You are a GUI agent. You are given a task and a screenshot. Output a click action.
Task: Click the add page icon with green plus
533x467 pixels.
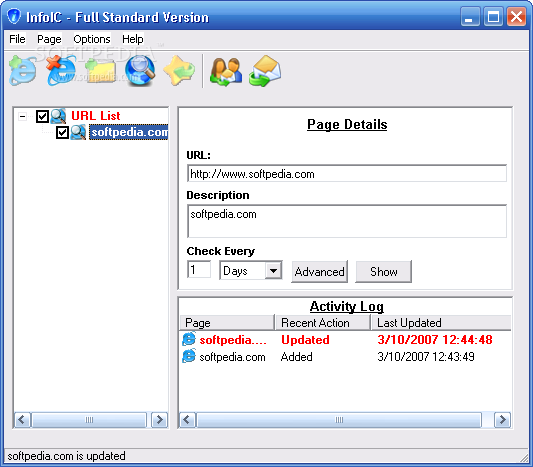[22, 70]
